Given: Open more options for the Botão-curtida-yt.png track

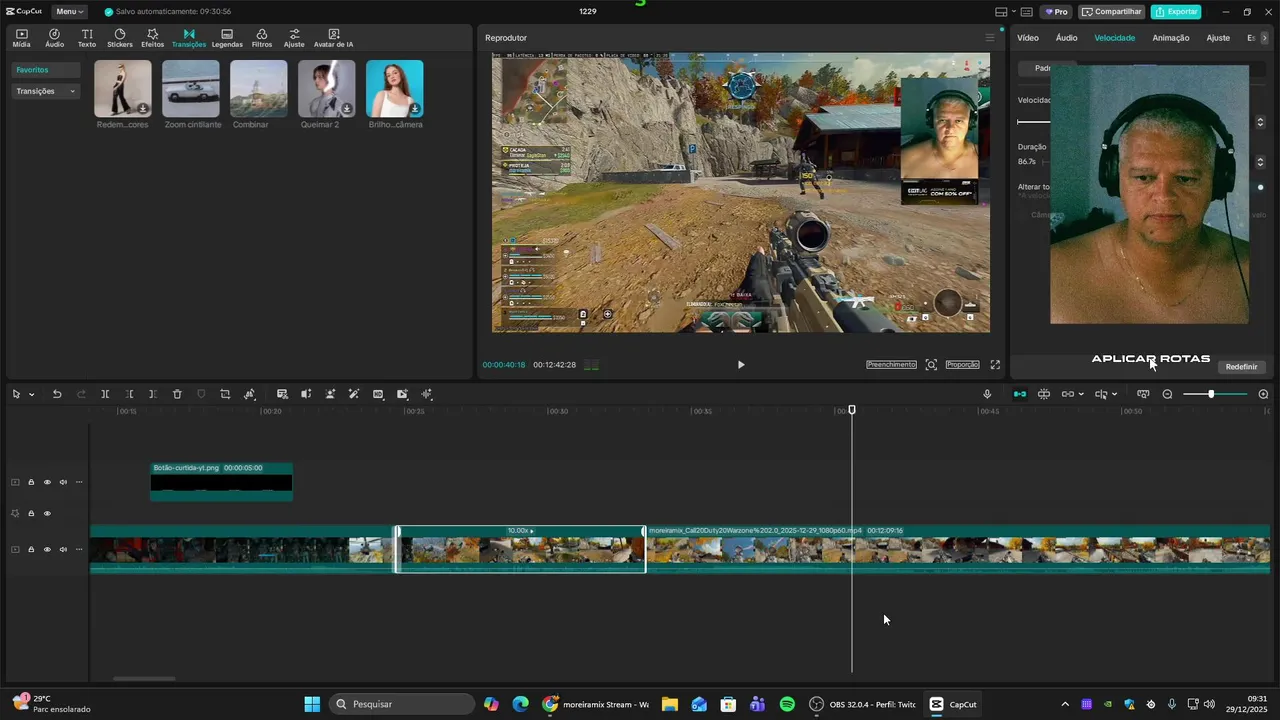Looking at the screenshot, I should click(79, 482).
